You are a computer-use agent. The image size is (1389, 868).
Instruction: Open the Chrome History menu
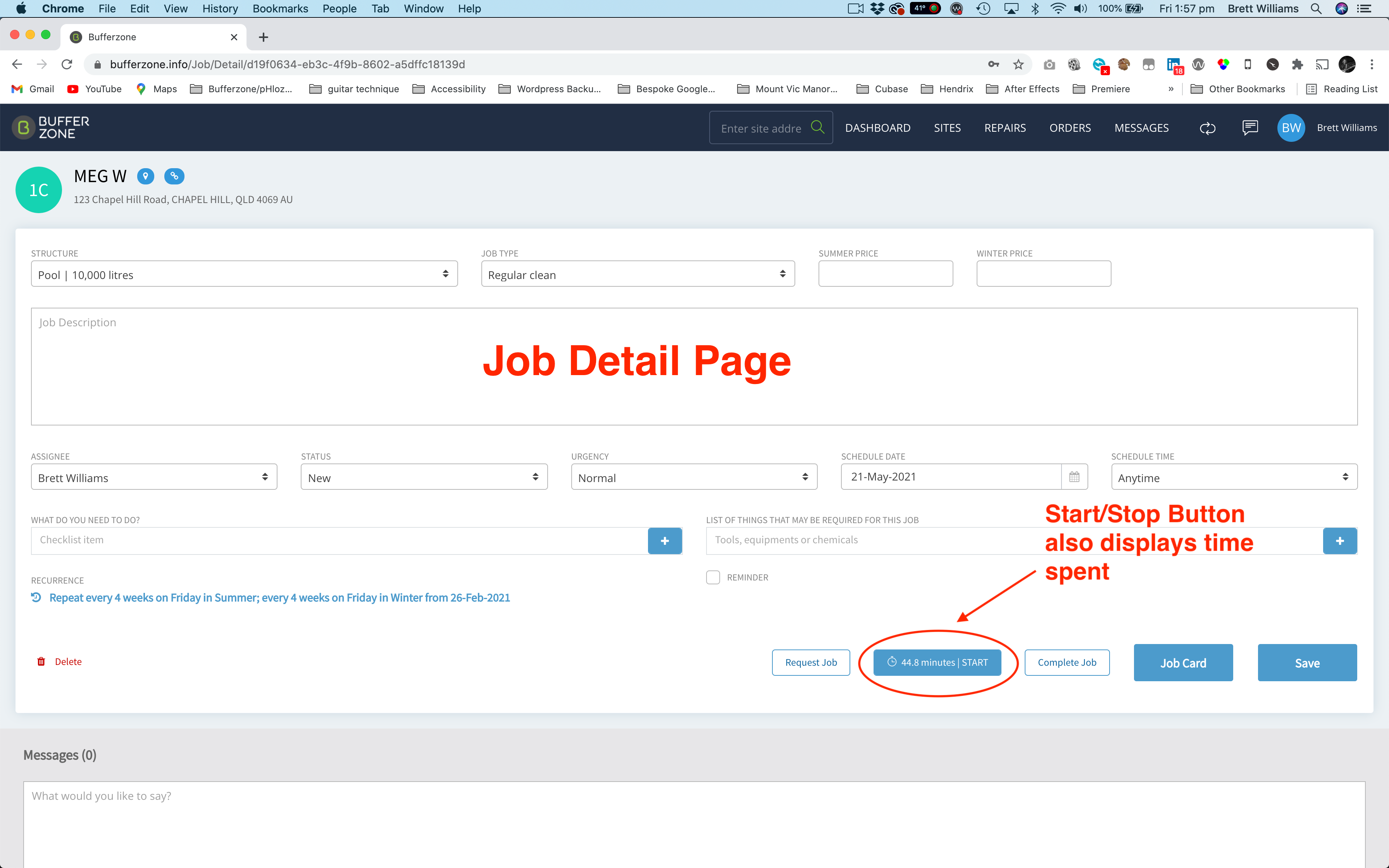coord(220,9)
